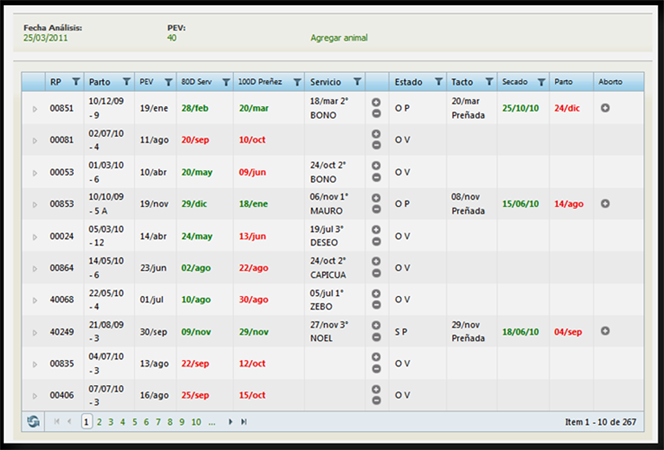Image resolution: width=664 pixels, height=450 pixels.
Task: Open filter for Servicio column
Action: 354,82
